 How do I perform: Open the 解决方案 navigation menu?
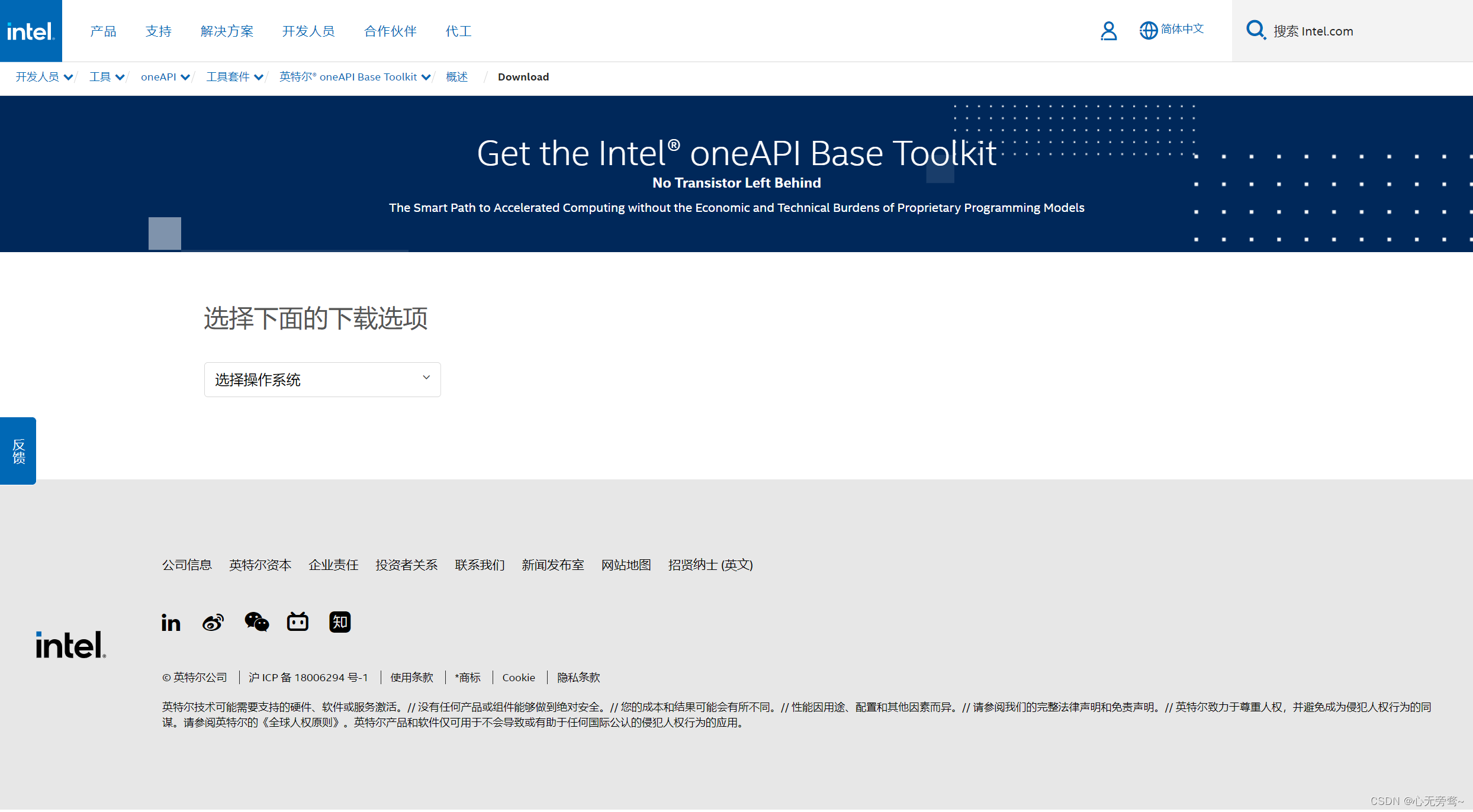[x=227, y=31]
